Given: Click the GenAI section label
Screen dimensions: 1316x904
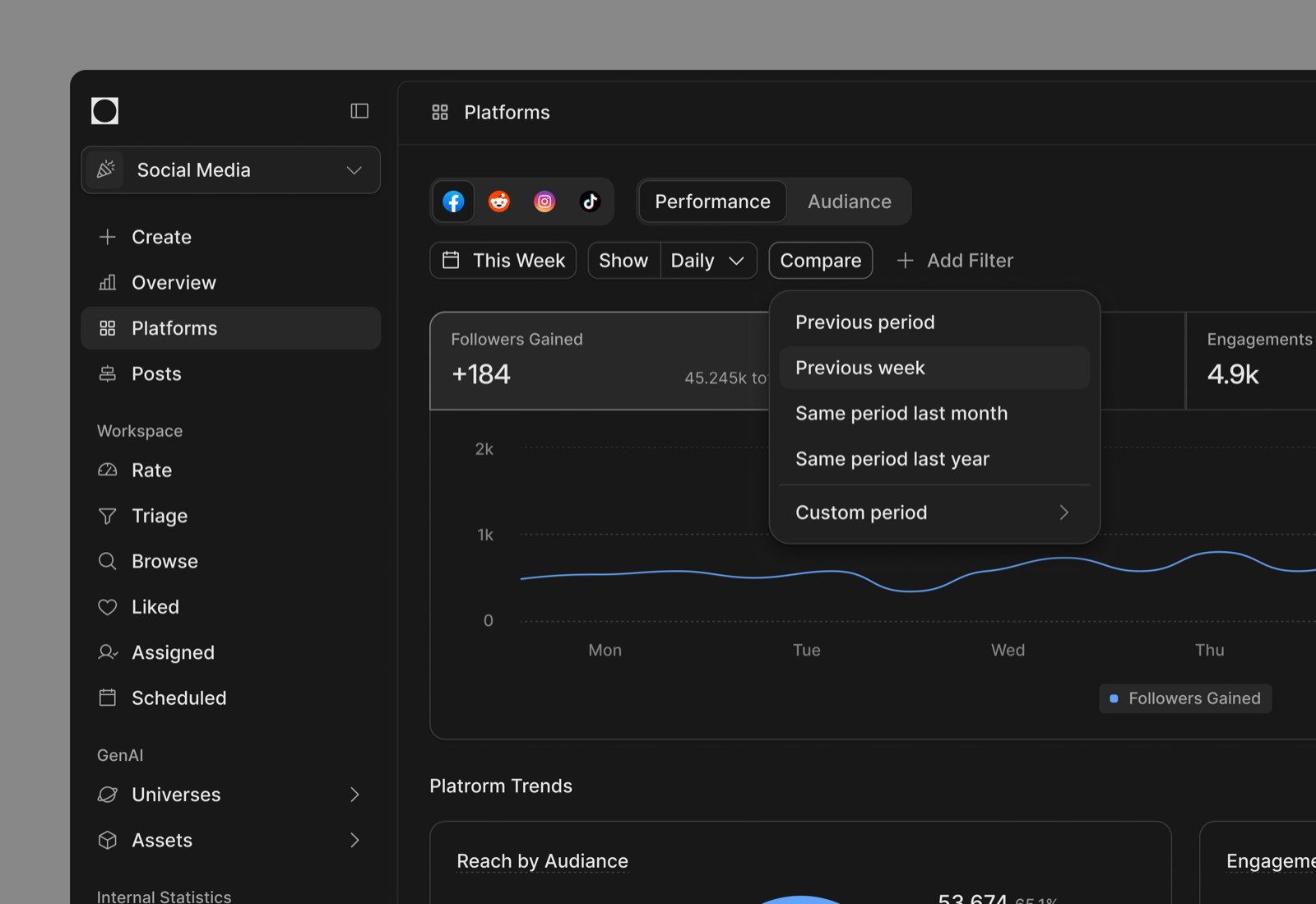Looking at the screenshot, I should point(120,755).
